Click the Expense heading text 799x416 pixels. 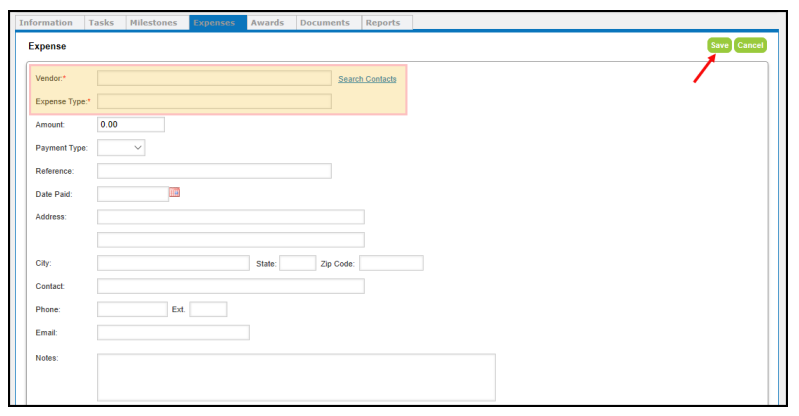(47, 46)
